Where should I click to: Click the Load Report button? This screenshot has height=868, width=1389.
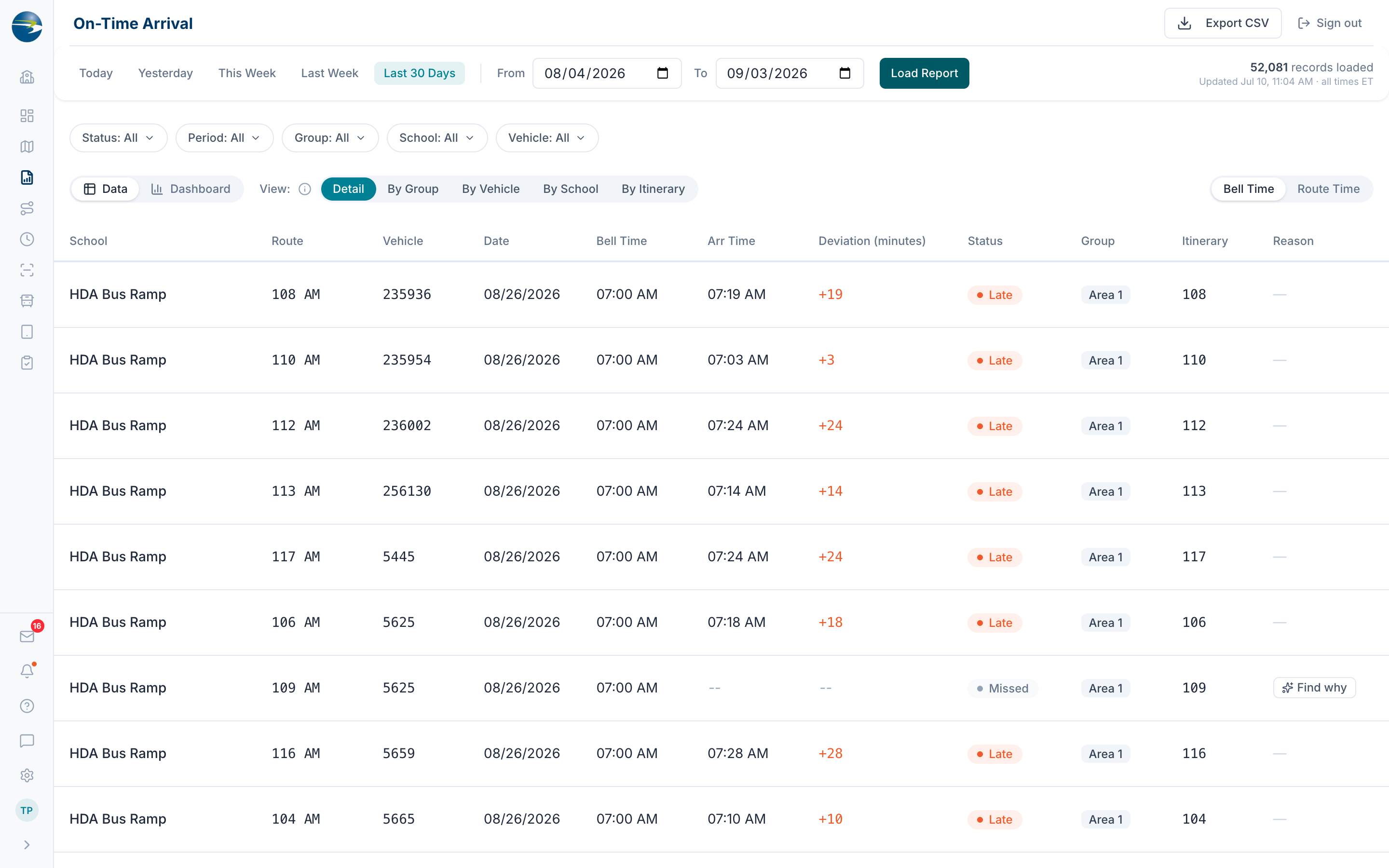(924, 73)
